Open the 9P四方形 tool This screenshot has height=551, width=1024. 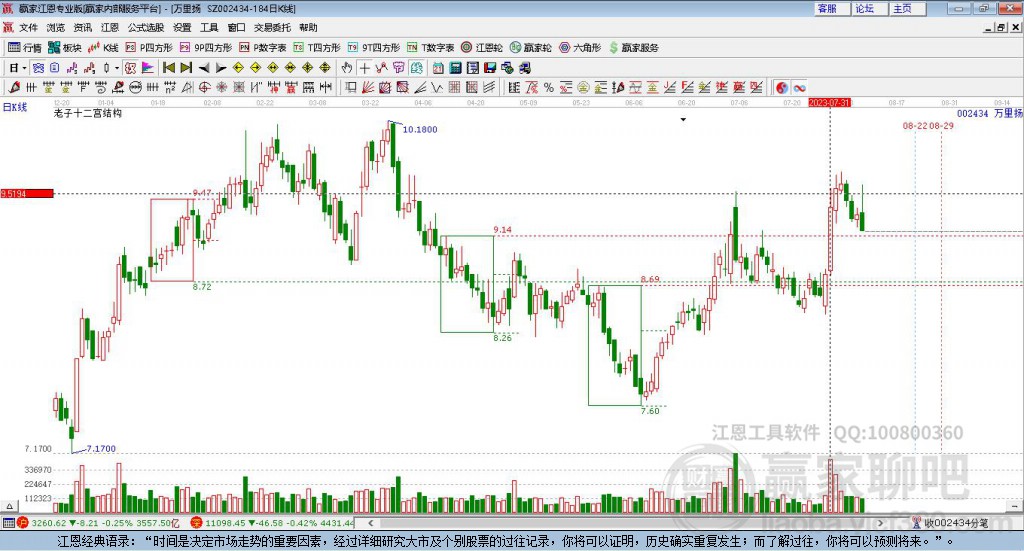point(206,48)
